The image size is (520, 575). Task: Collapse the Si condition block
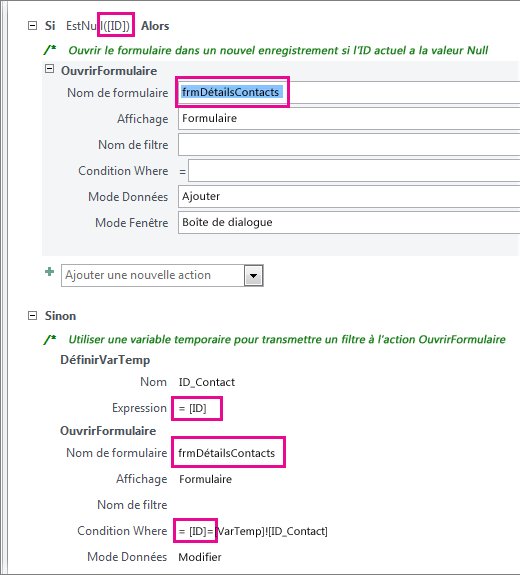click(x=32, y=26)
